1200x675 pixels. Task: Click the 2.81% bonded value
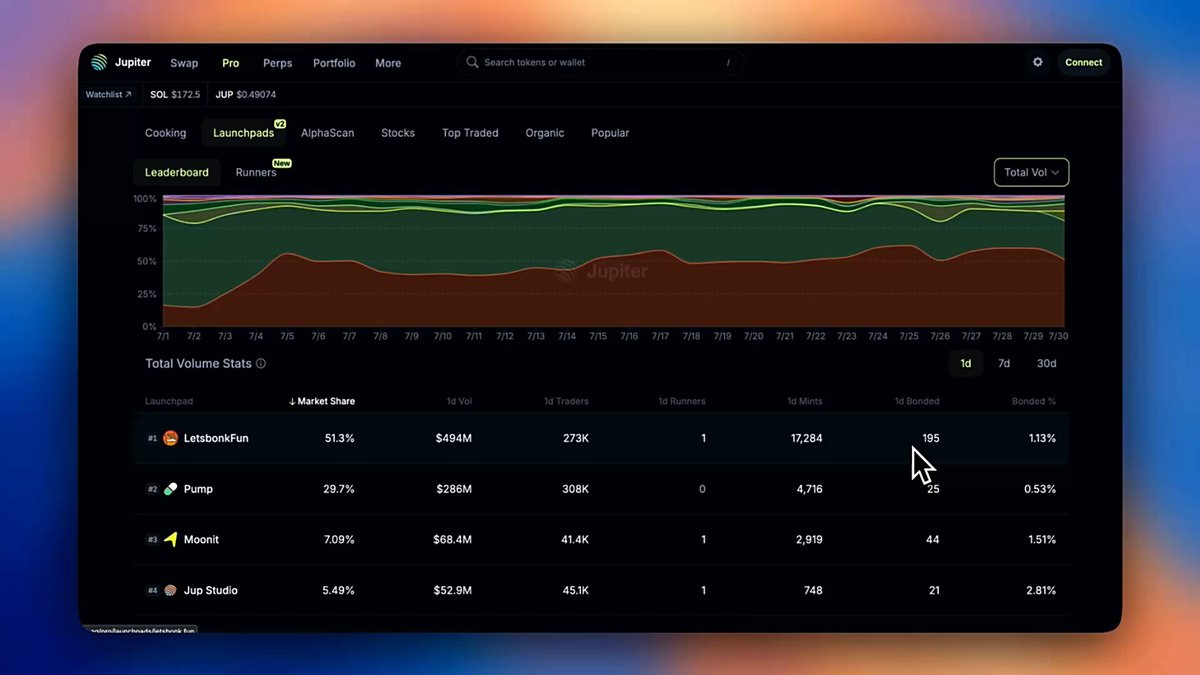coord(1042,590)
